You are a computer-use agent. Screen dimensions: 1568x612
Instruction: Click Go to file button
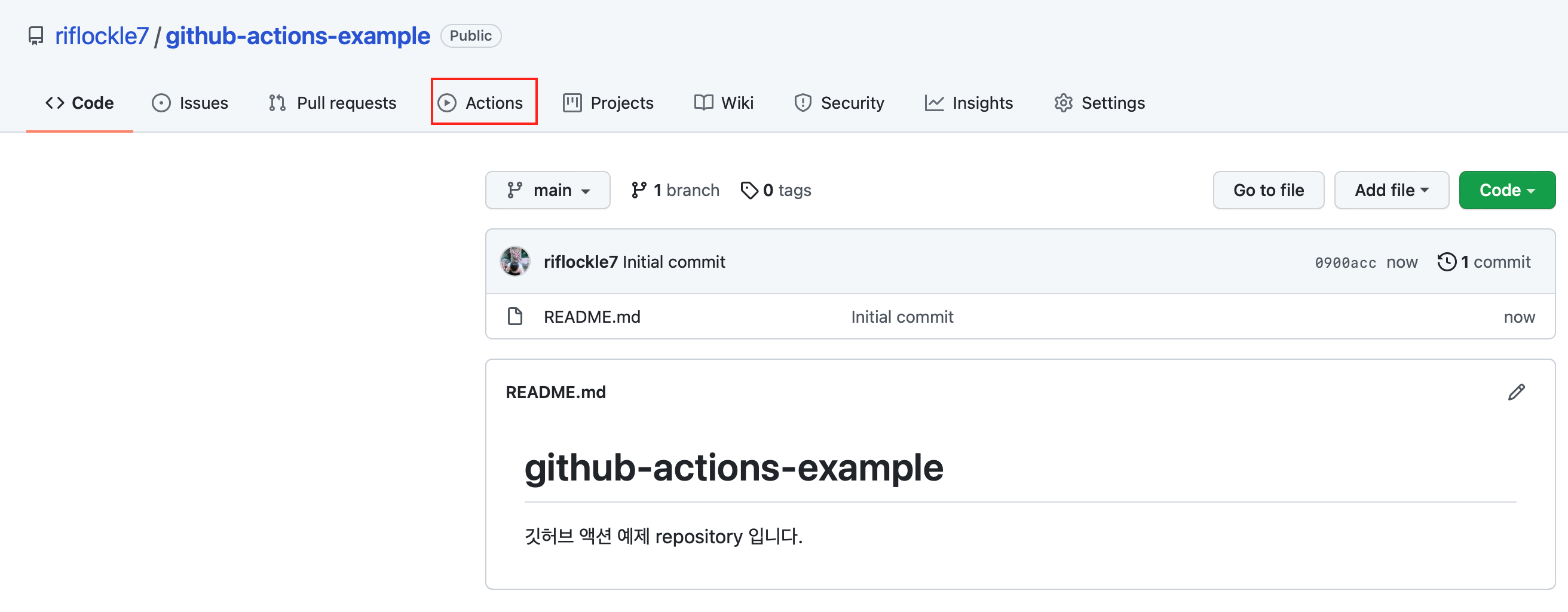tap(1269, 190)
